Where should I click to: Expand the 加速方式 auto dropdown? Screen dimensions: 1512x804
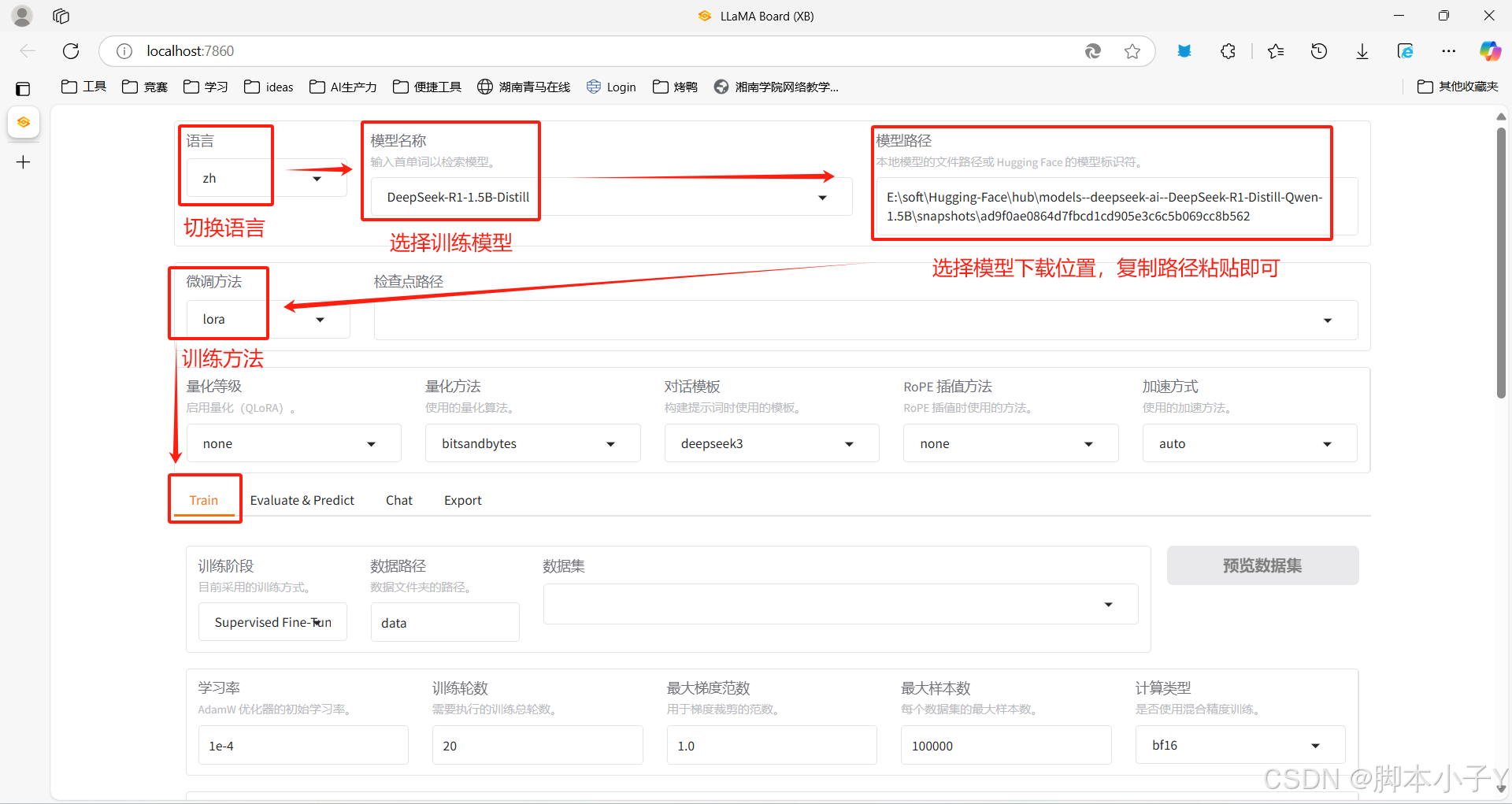point(1327,444)
